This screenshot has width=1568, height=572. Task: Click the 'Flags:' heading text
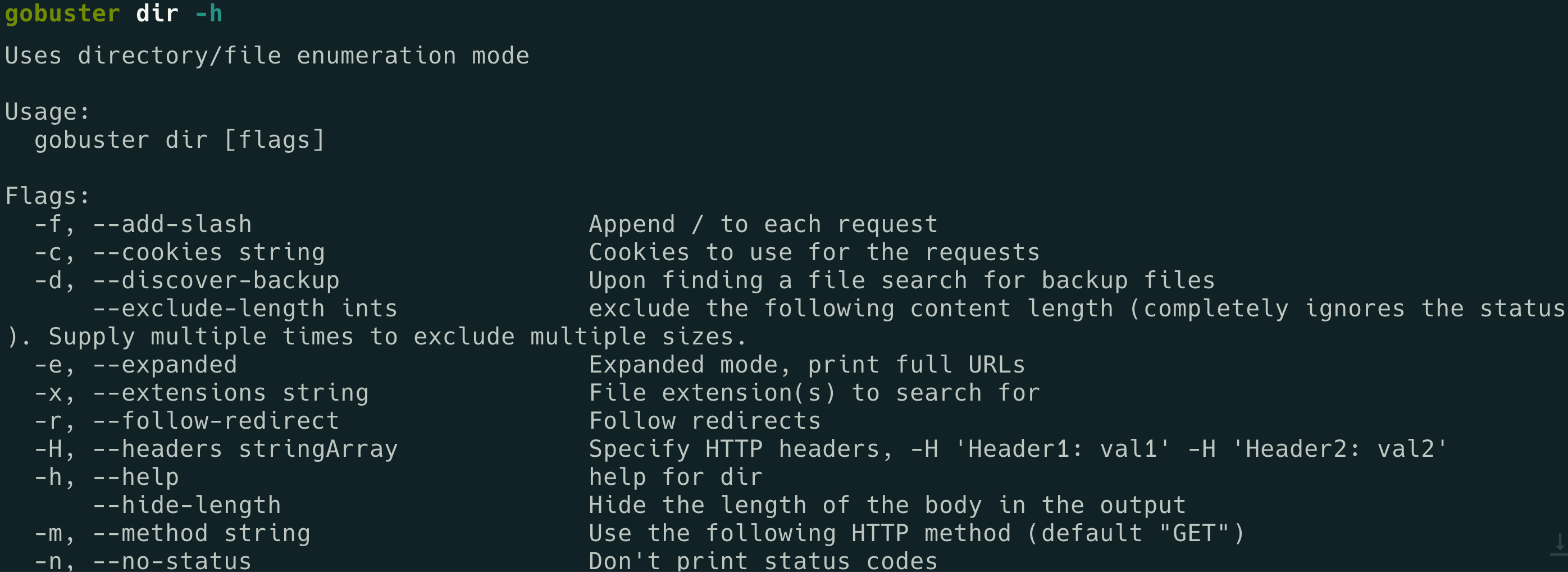[48, 196]
